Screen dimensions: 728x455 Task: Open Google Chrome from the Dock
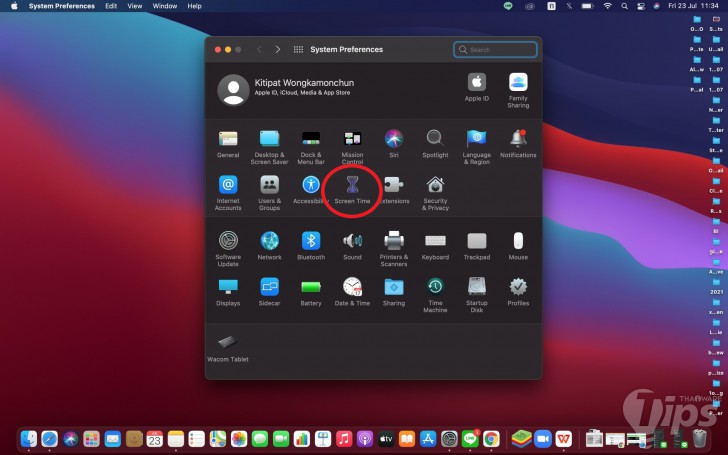pyautogui.click(x=491, y=439)
